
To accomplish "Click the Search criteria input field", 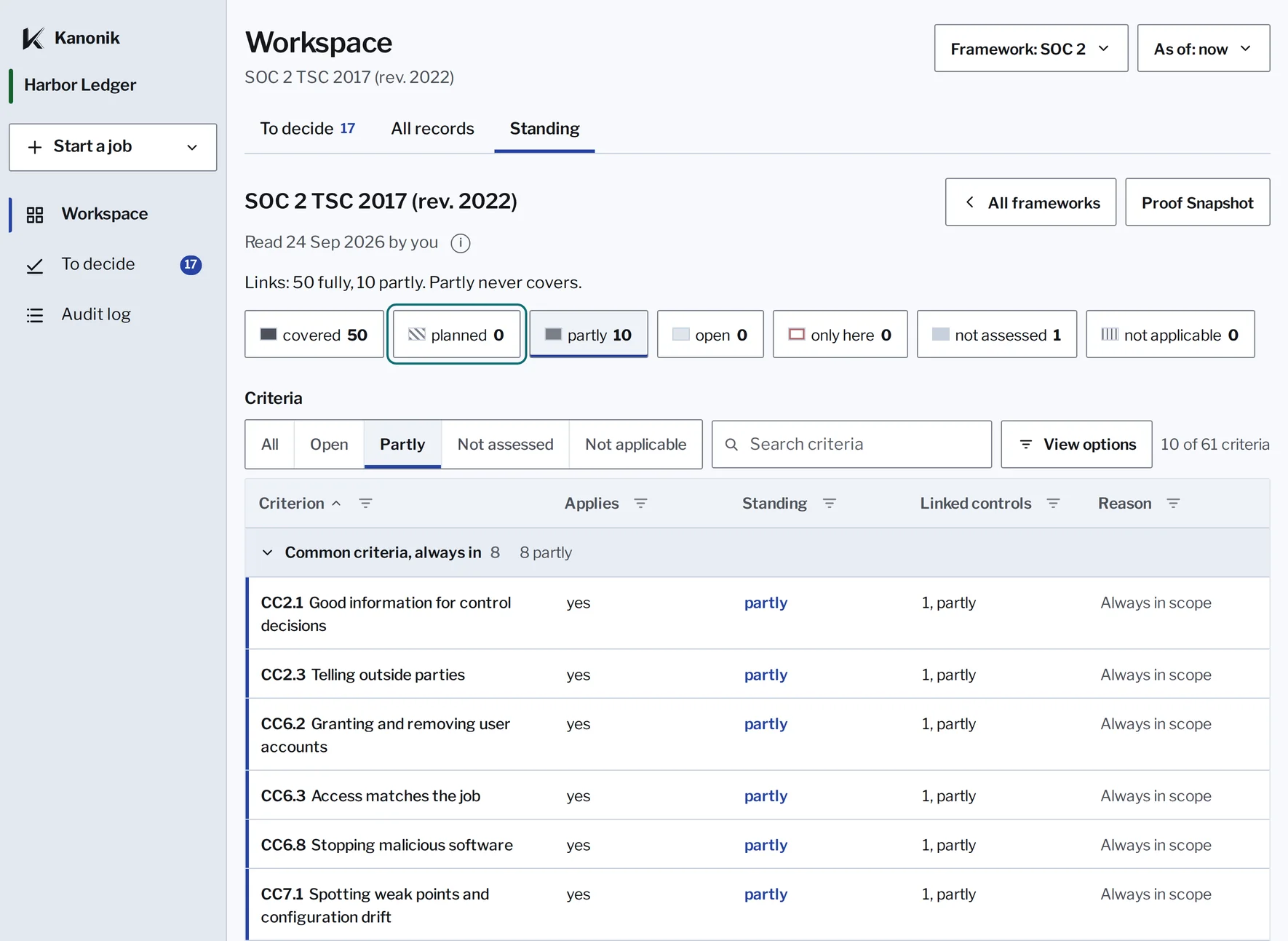I will (x=852, y=444).
